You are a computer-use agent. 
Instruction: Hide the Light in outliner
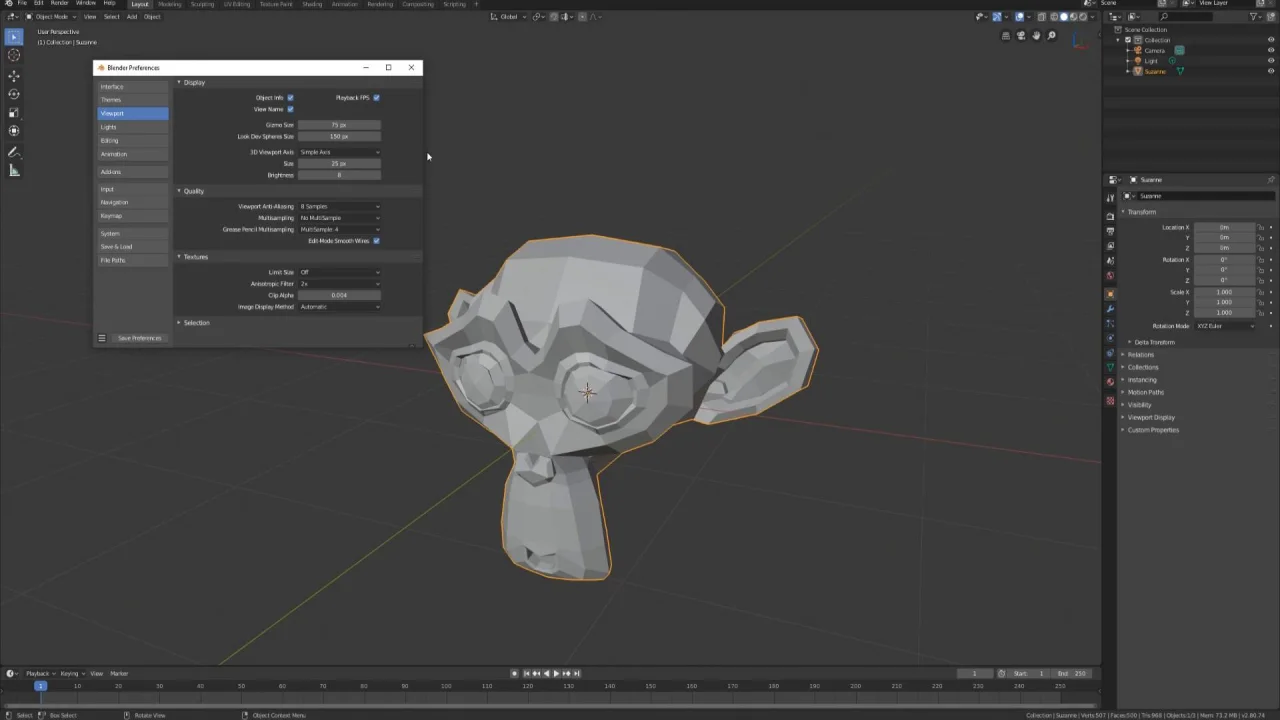1271,60
